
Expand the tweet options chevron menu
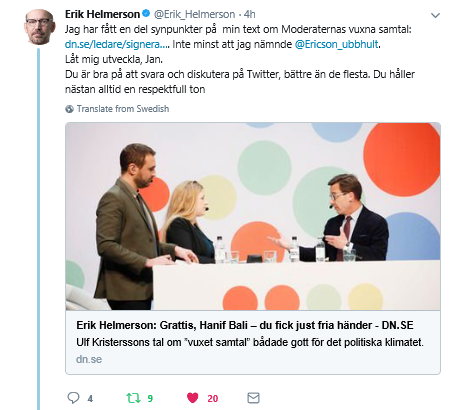435,15
